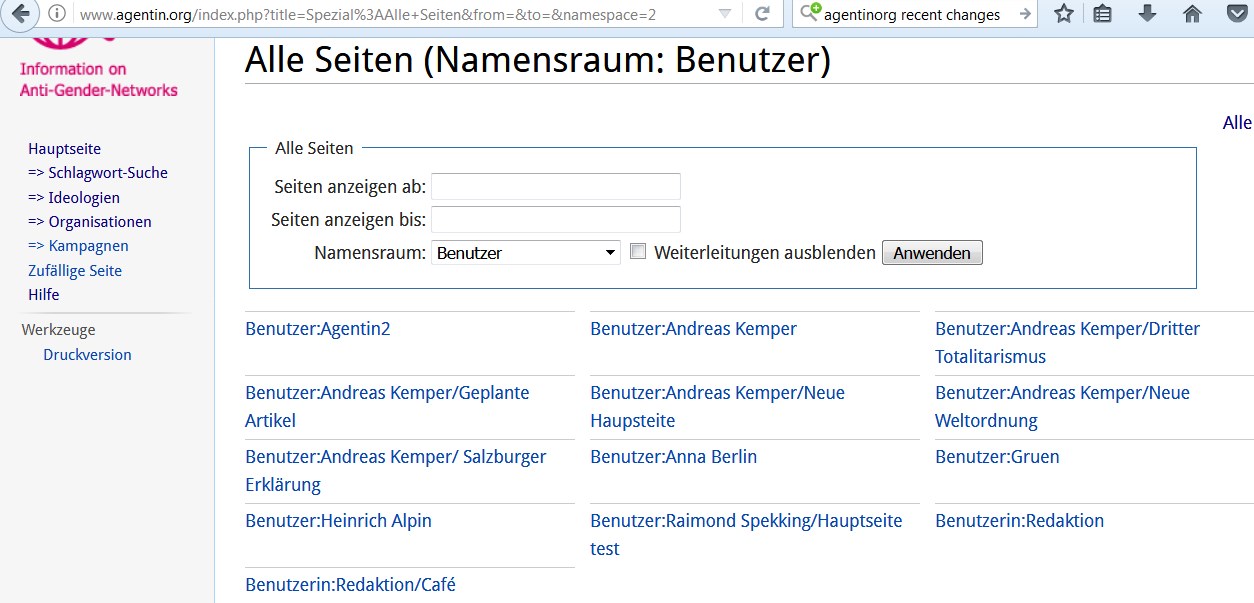Bookmark this page with the star icon

point(1064,14)
